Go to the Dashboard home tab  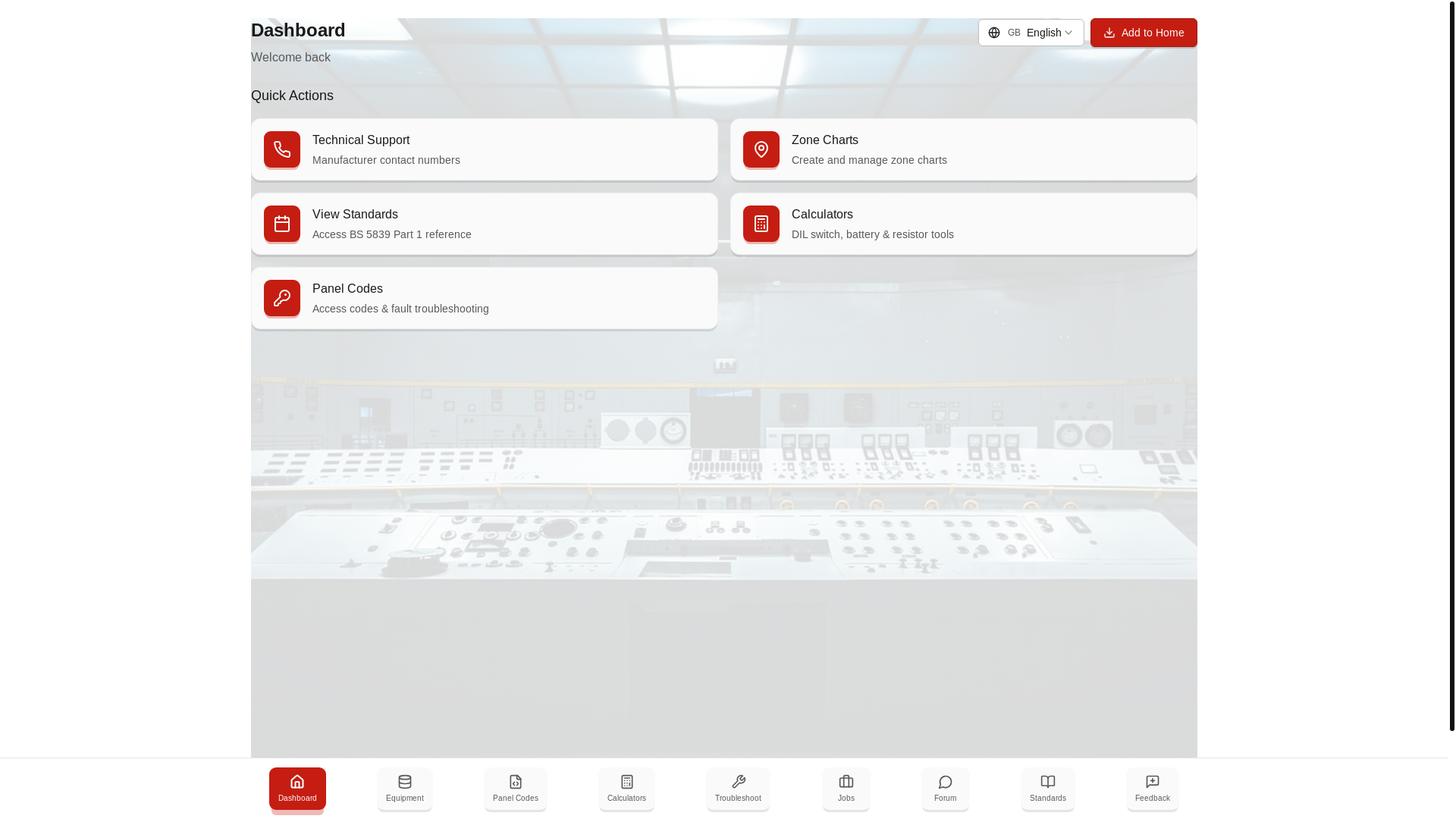(297, 789)
